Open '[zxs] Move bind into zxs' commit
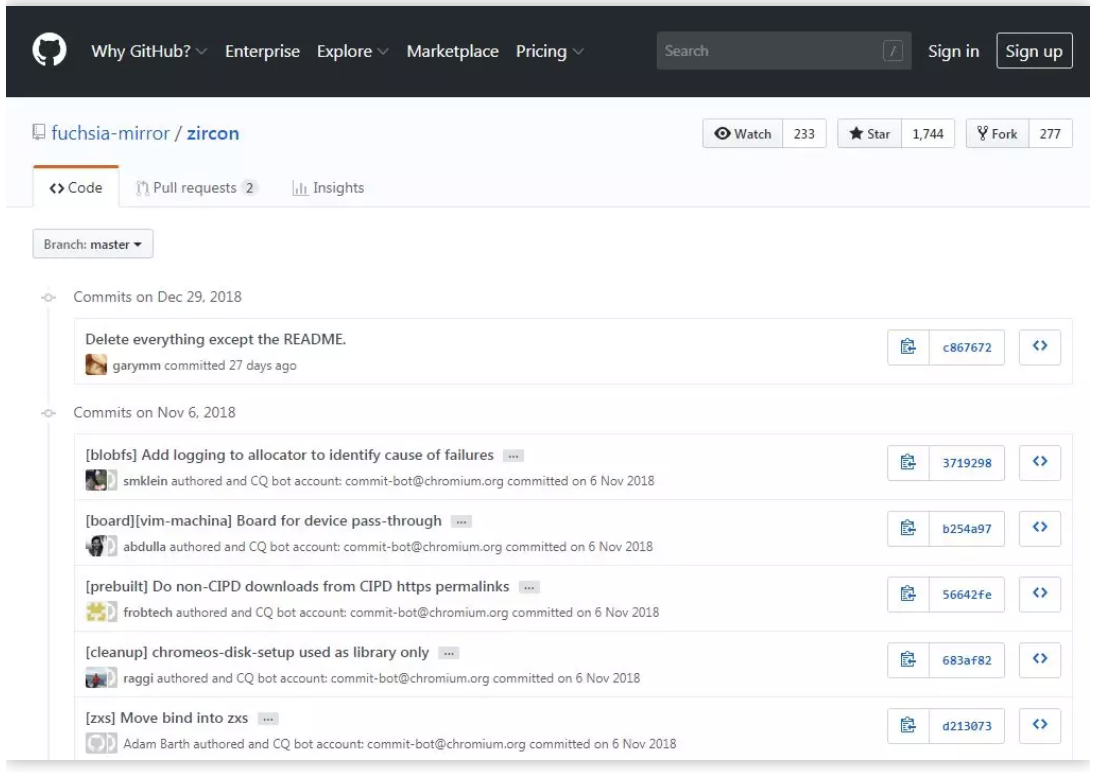The height and width of the screenshot is (772, 1098). click(x=167, y=717)
